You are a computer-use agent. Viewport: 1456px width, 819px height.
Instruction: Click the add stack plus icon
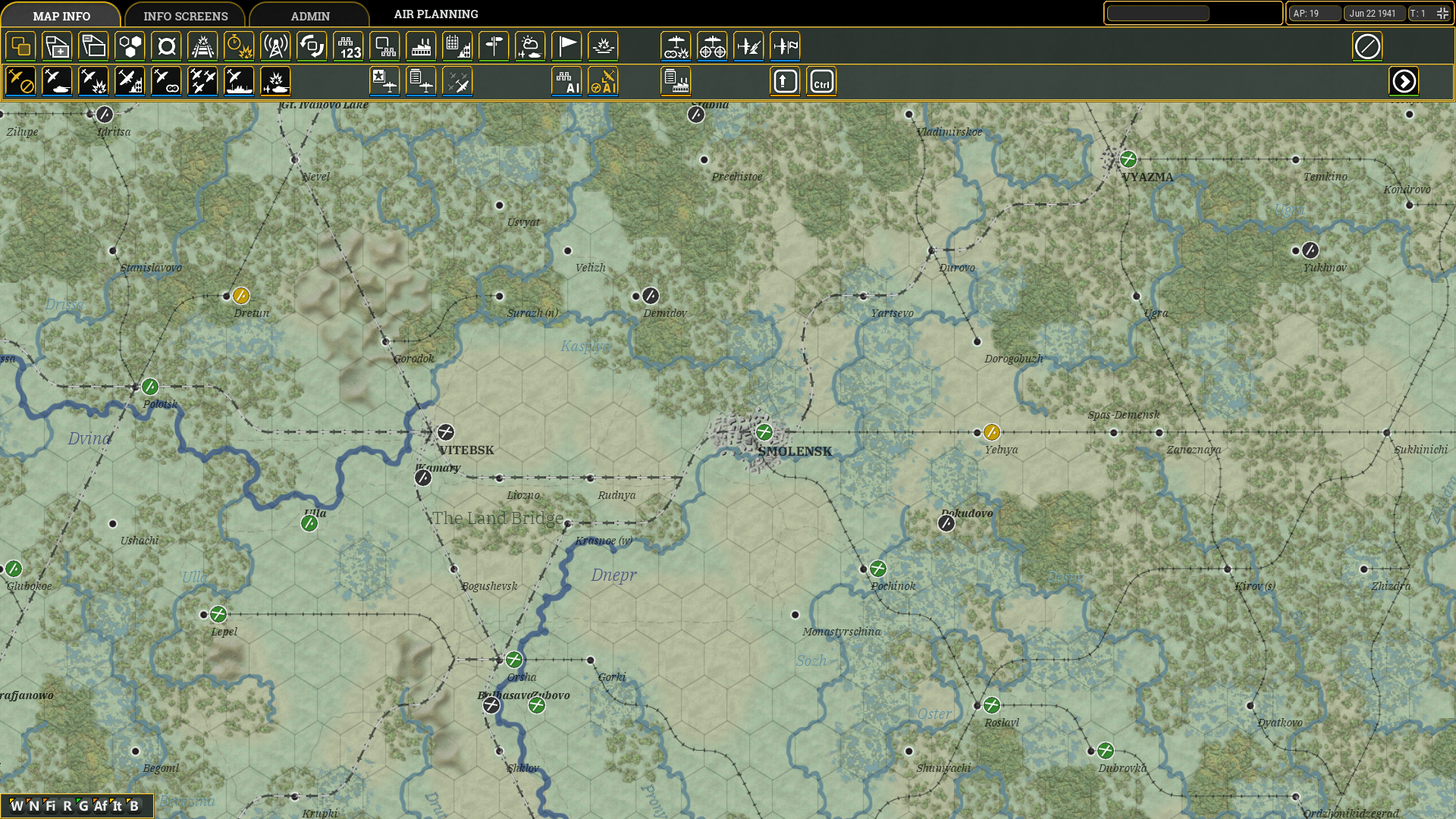click(57, 46)
